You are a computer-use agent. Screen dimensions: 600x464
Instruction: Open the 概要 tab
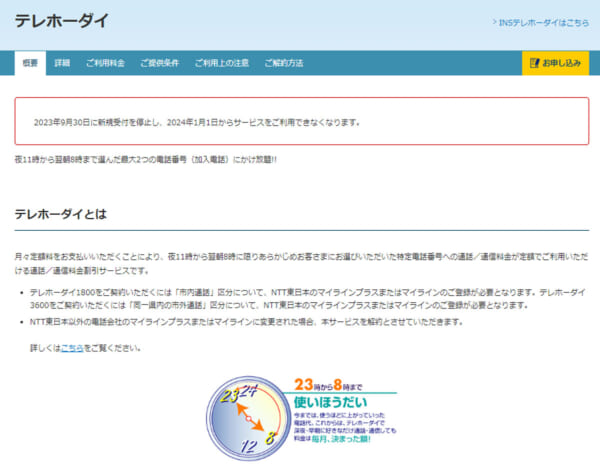coord(30,63)
